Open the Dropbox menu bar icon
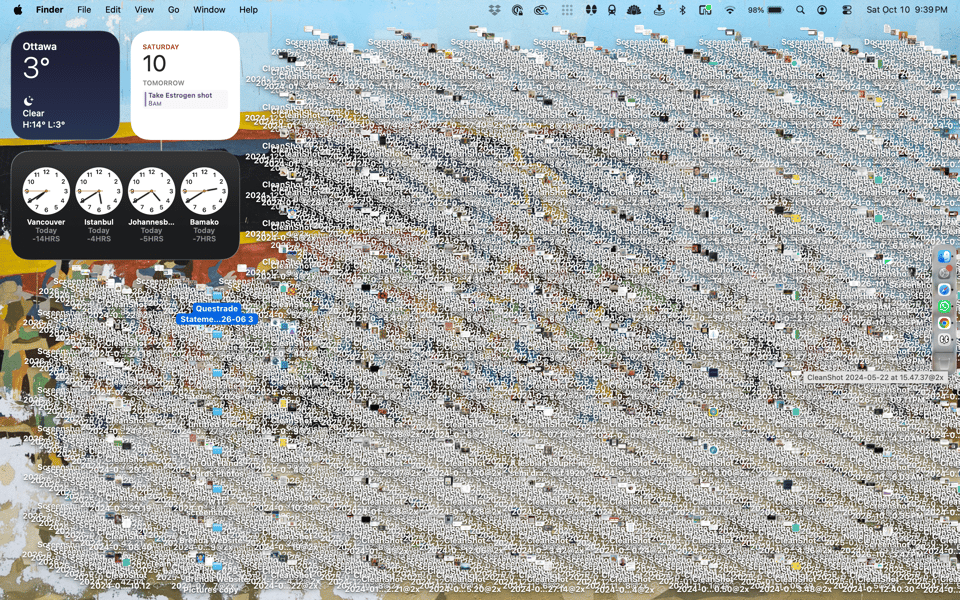 [x=495, y=10]
